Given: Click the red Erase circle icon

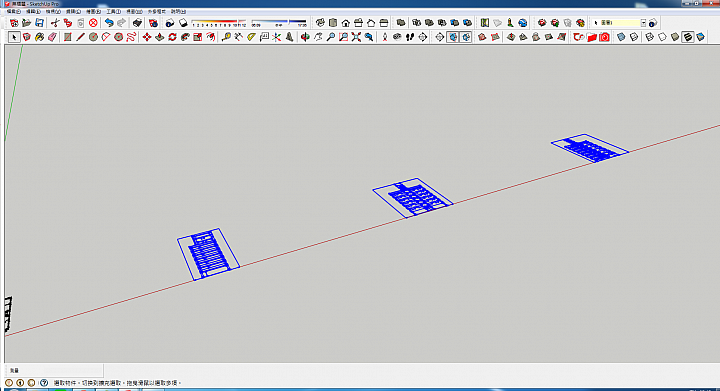Looking at the screenshot, I should point(93,22).
